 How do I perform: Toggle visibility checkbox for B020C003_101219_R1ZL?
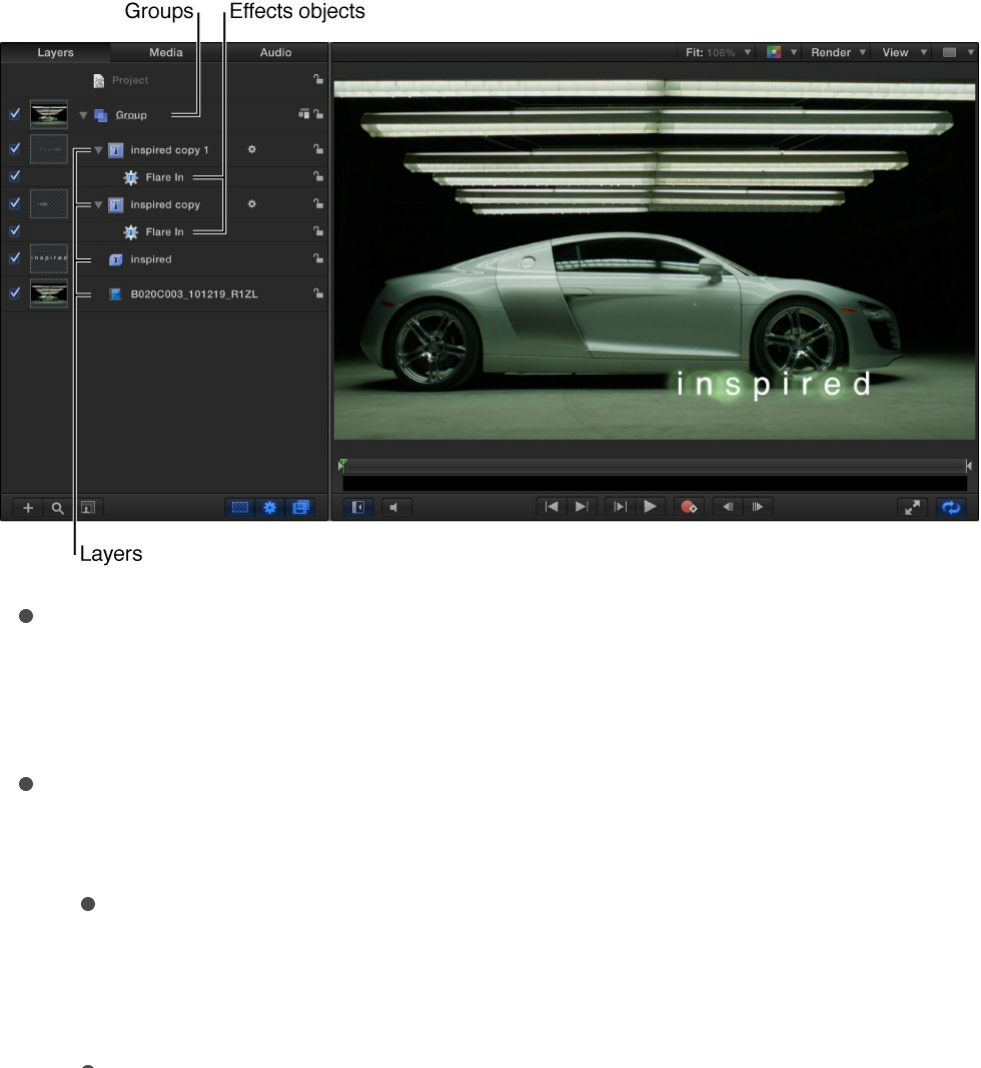click(14, 293)
